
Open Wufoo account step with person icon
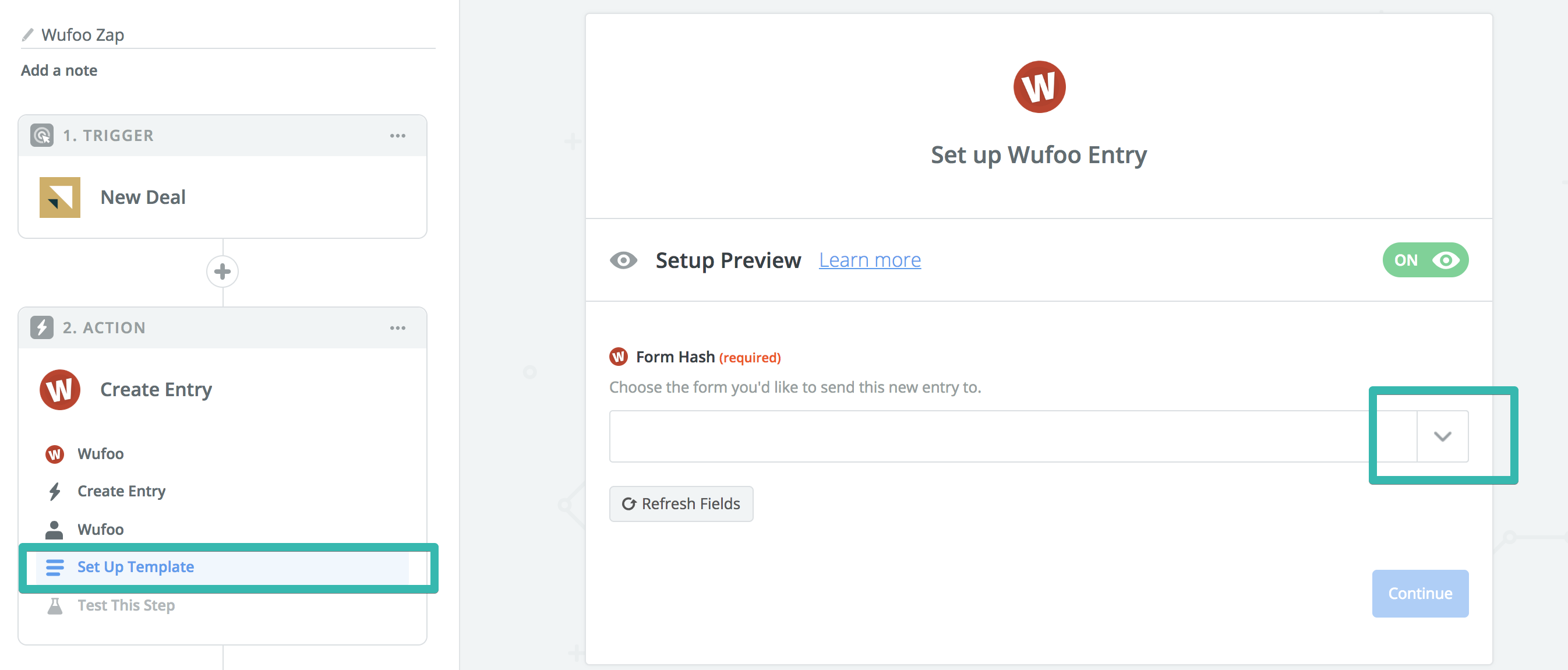click(100, 529)
